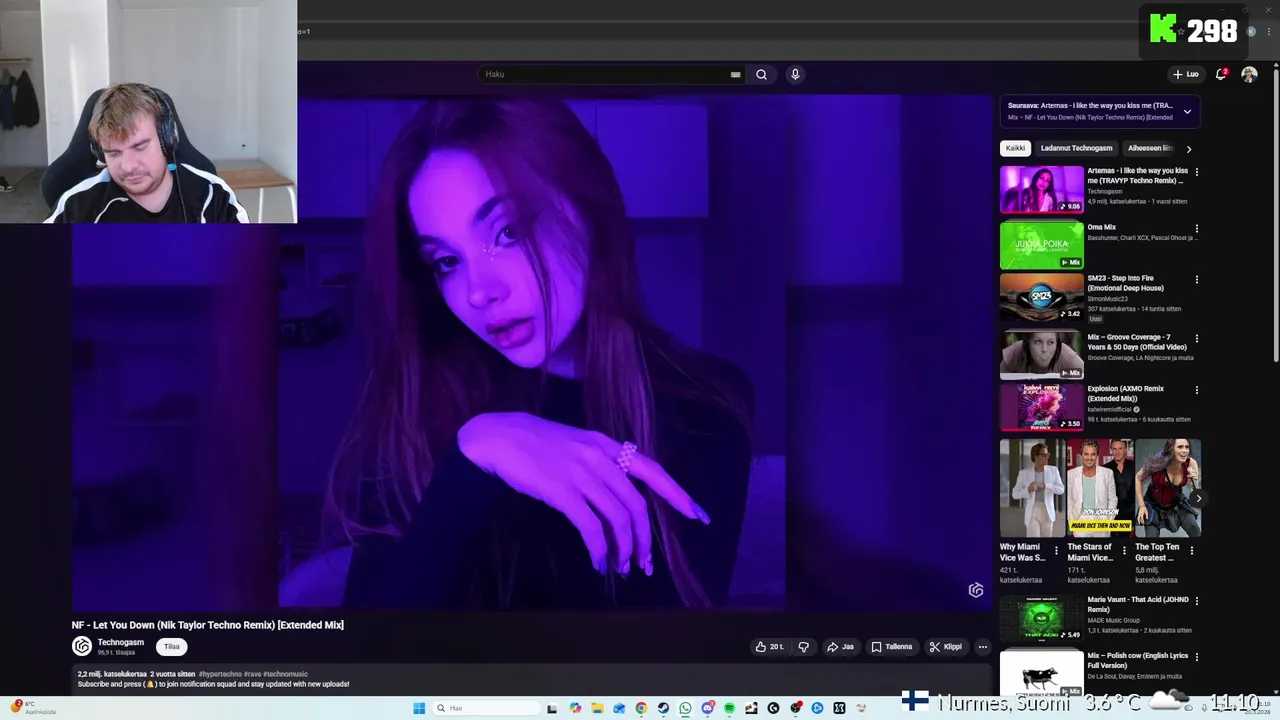The height and width of the screenshot is (720, 1280).
Task: Open options for Explosion AXMO Remix
Action: pos(1196,390)
